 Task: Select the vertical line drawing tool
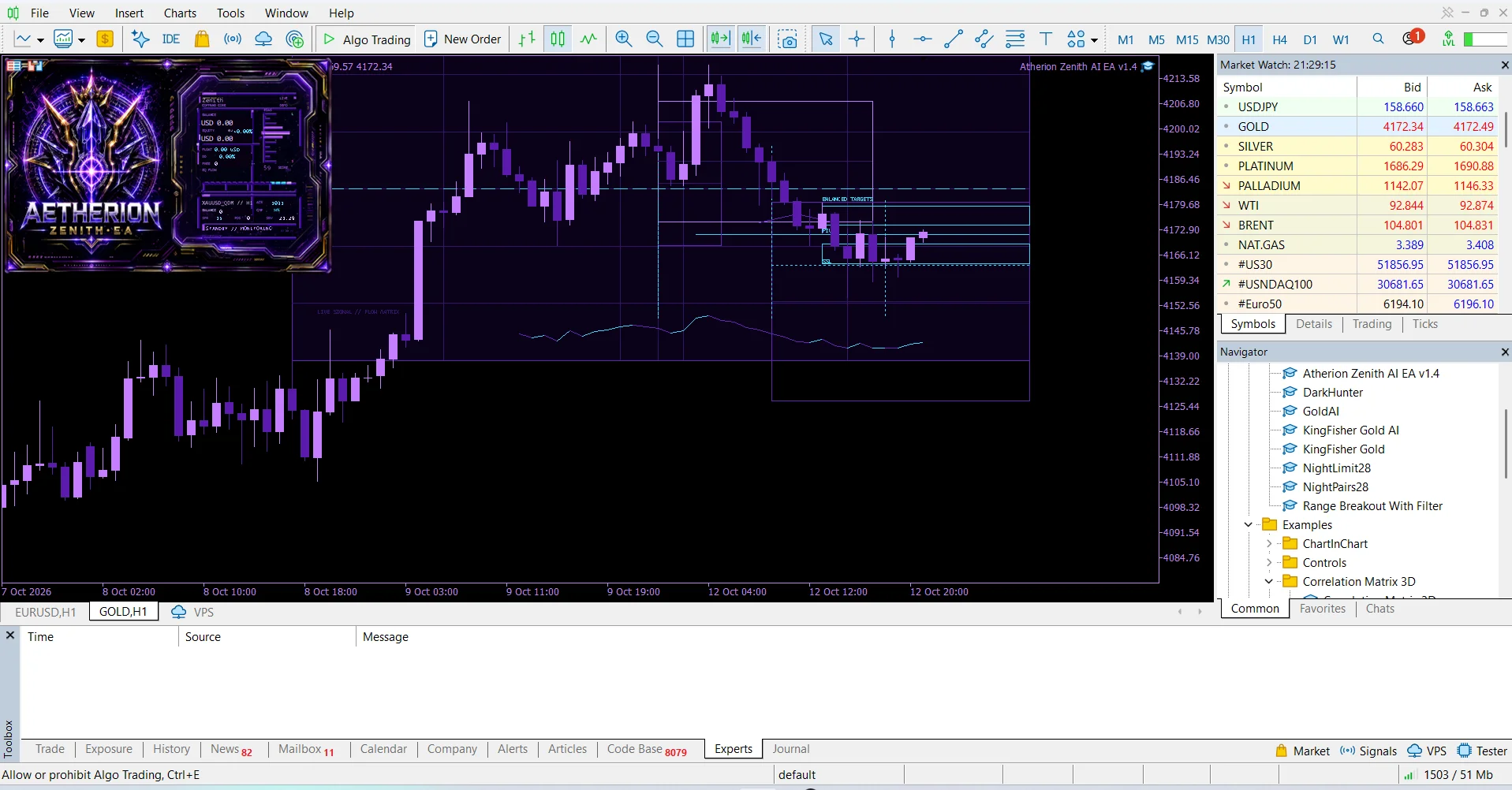[x=892, y=39]
